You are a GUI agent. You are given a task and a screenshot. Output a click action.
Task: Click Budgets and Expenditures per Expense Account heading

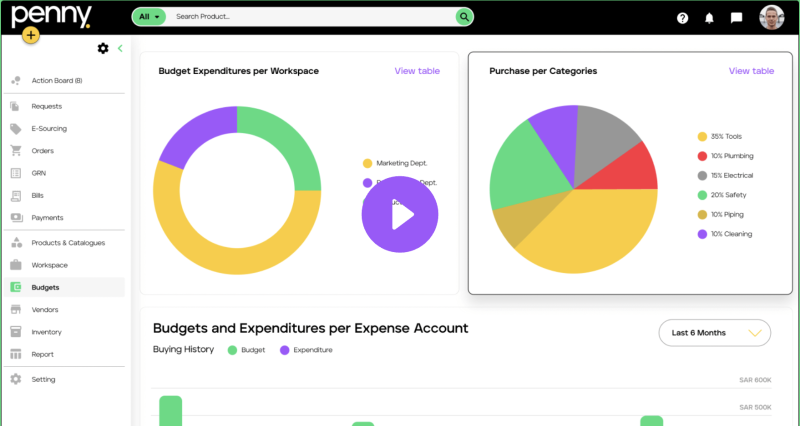pos(310,328)
